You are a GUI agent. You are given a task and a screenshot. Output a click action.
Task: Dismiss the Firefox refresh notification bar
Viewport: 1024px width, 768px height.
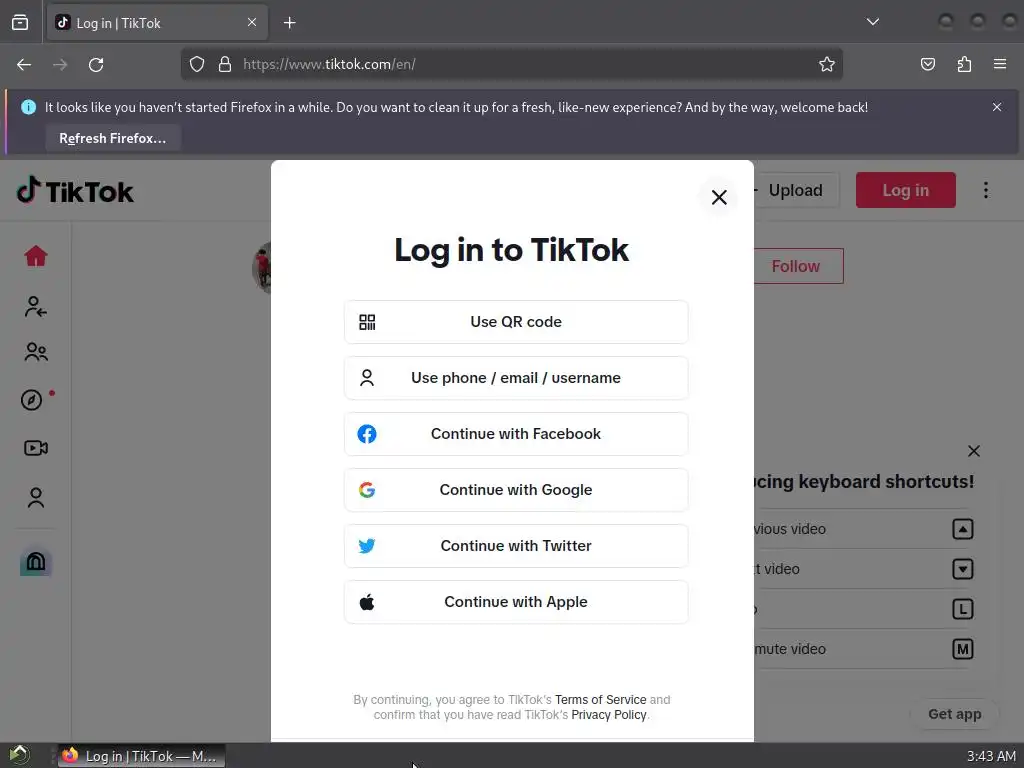click(x=997, y=107)
